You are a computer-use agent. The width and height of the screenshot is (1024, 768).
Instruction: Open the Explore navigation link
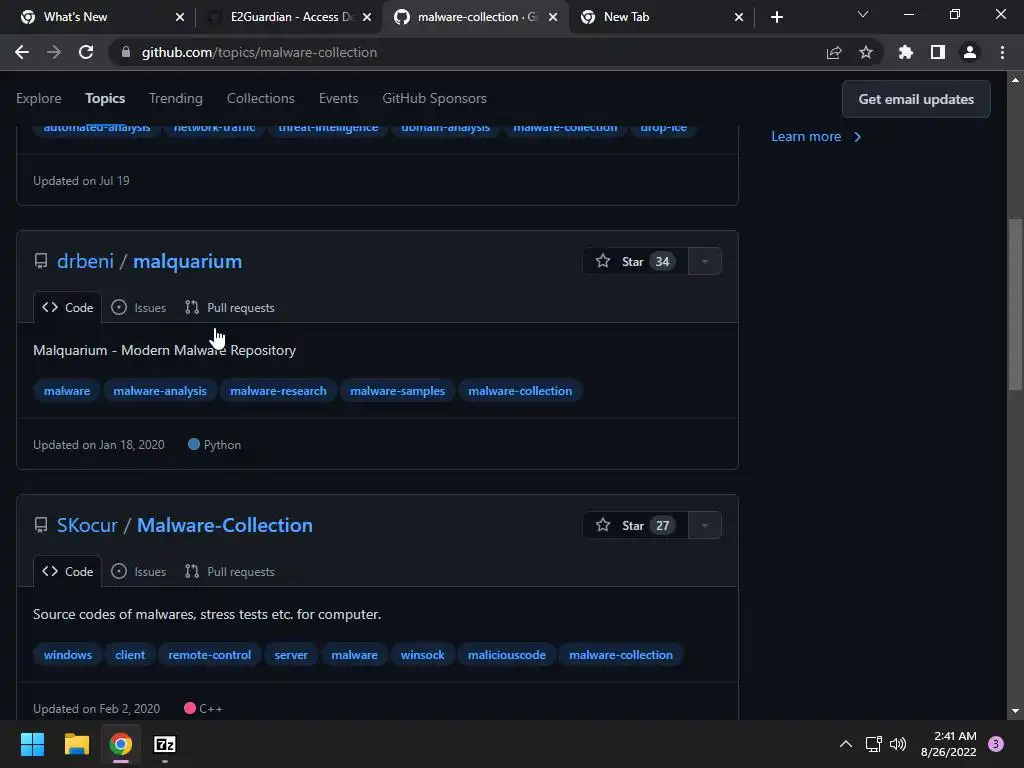click(x=39, y=98)
